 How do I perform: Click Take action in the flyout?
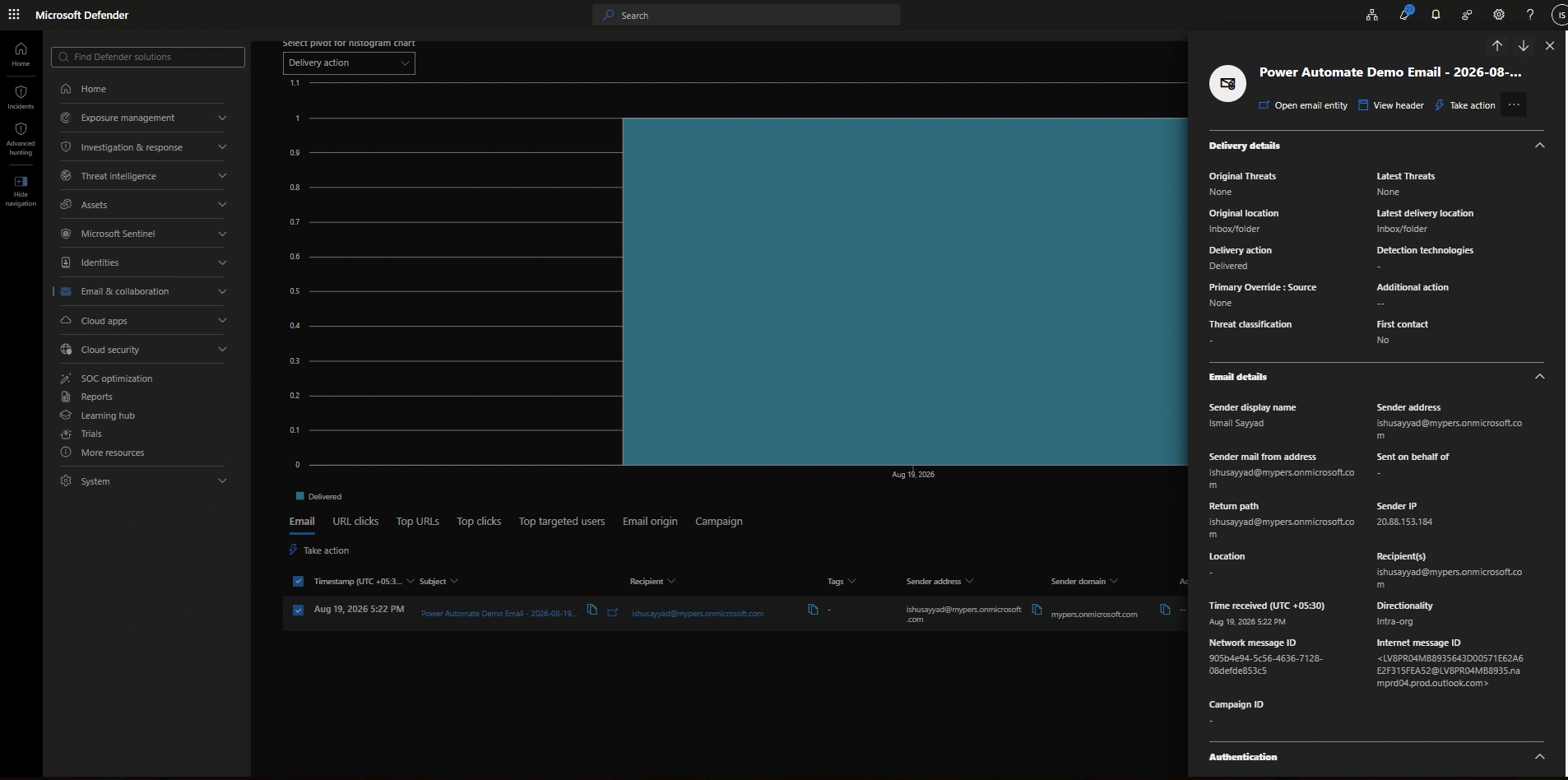coord(1465,105)
